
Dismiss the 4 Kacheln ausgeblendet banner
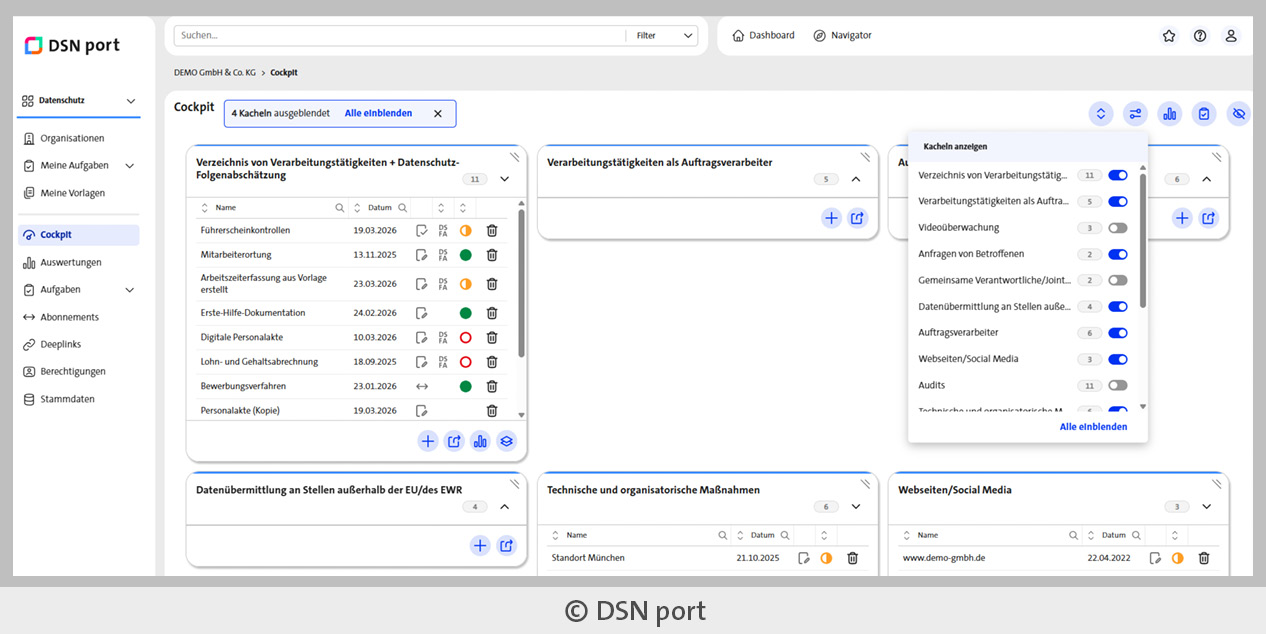[437, 114]
